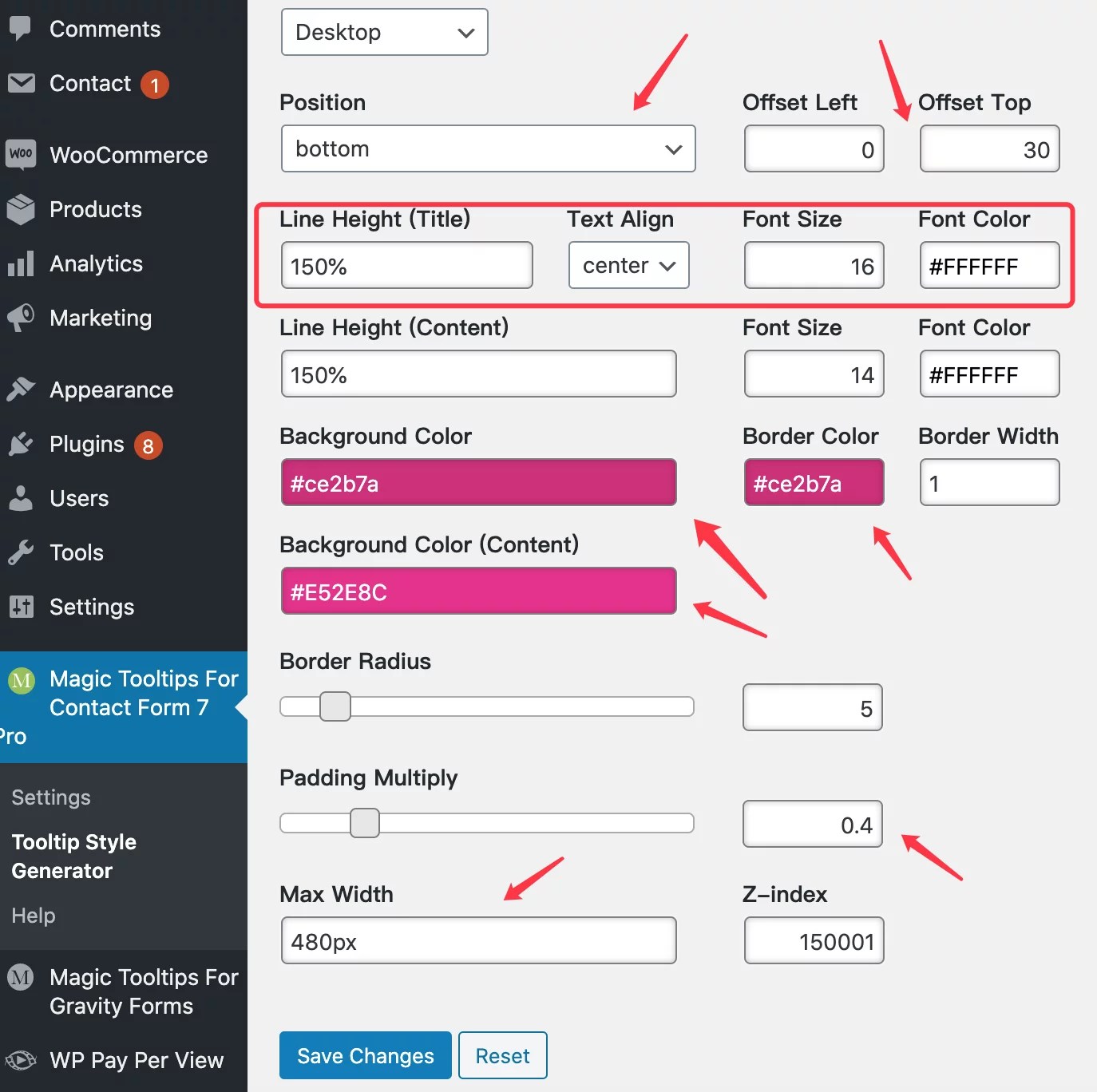Click the Plugins plug icon
The height and width of the screenshot is (1092, 1097).
coord(22,444)
